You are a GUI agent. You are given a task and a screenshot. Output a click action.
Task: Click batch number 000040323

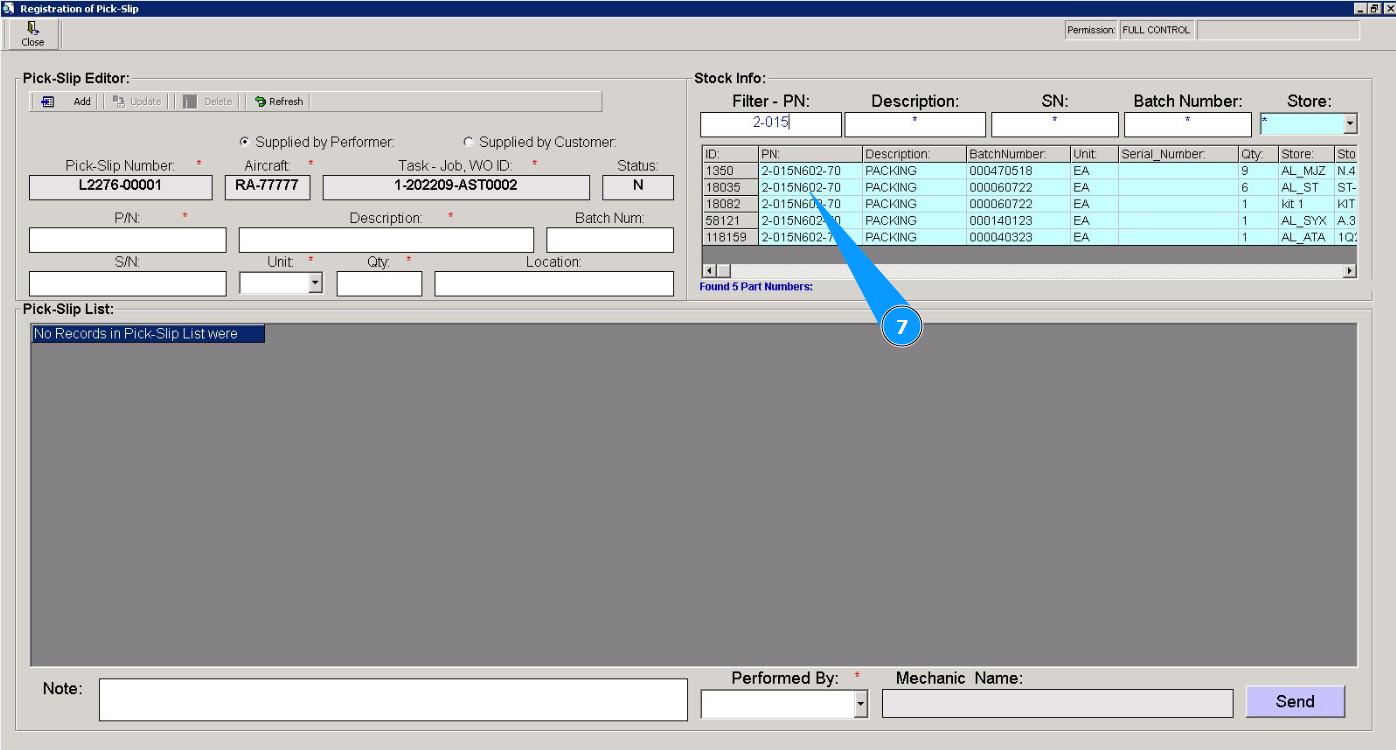(x=1018, y=237)
